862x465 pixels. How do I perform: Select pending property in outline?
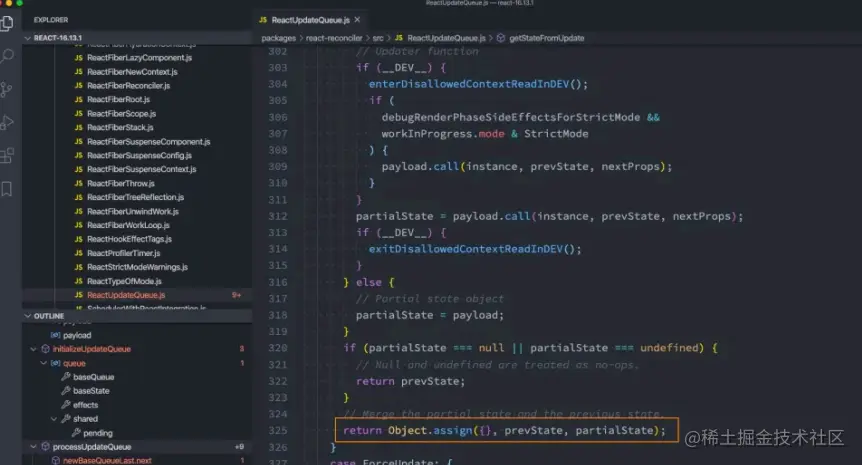(x=98, y=433)
